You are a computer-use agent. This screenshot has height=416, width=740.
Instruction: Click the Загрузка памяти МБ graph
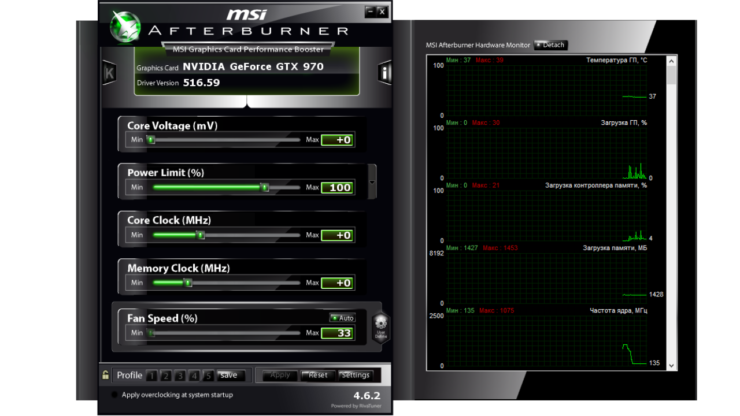coord(546,278)
